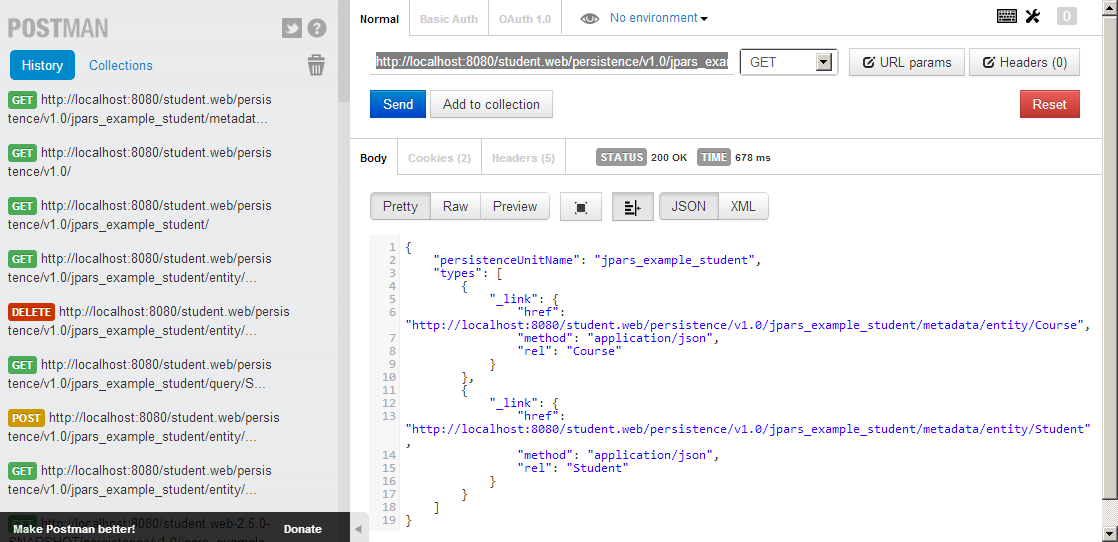The height and width of the screenshot is (542, 1118).
Task: Click the Course metadata href link
Action: click(x=744, y=325)
